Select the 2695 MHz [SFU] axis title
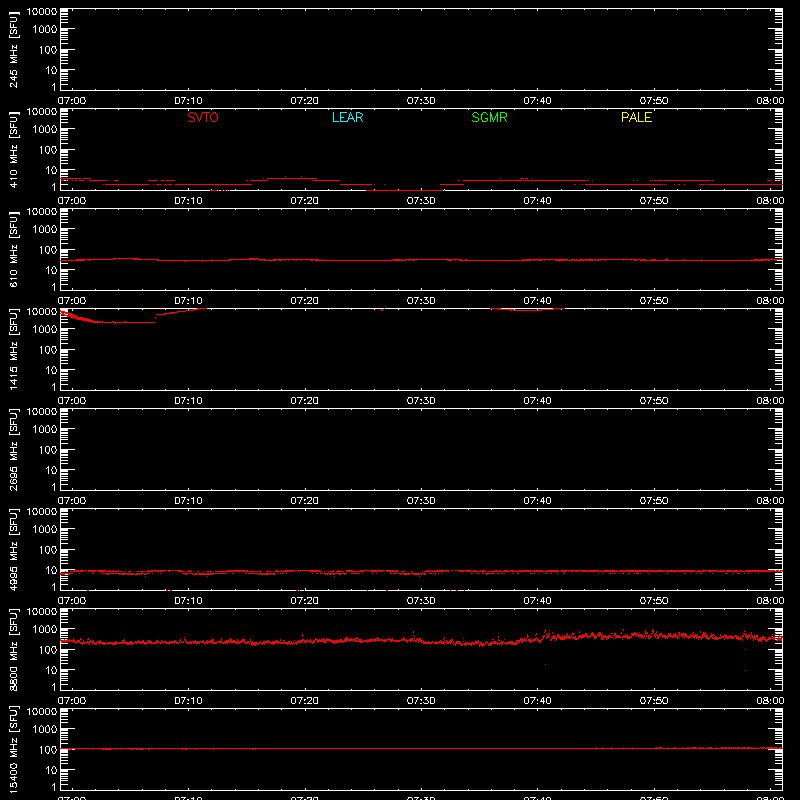Screen dimensions: 800x800 pyautogui.click(x=13, y=449)
